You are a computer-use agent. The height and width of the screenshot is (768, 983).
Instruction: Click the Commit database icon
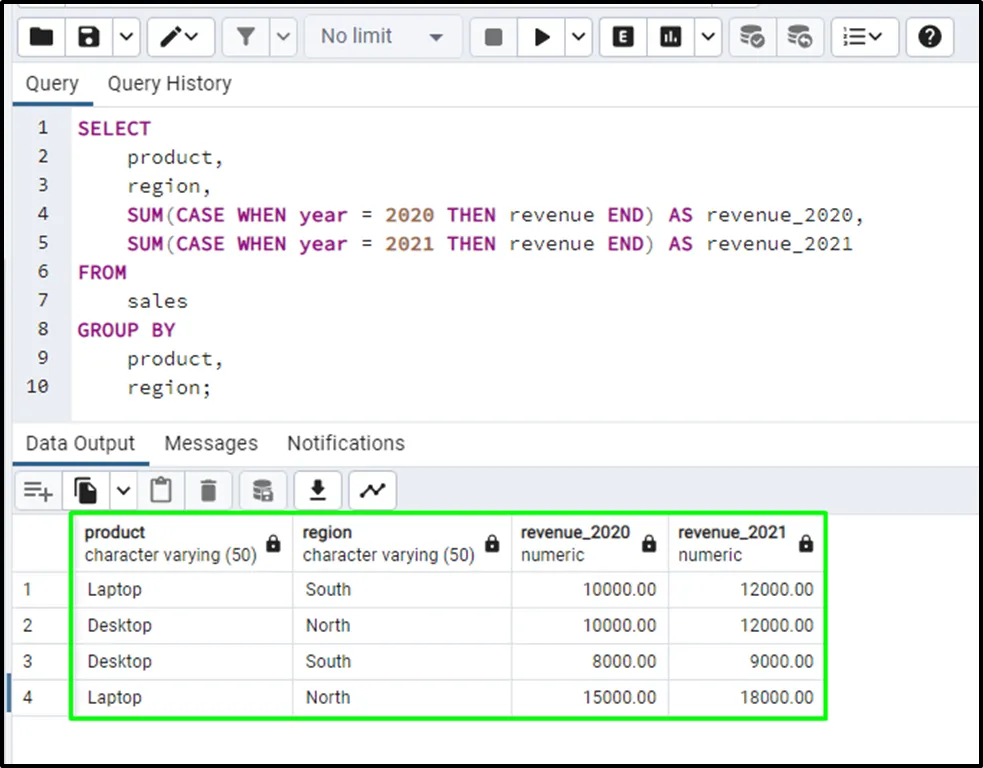tap(752, 37)
